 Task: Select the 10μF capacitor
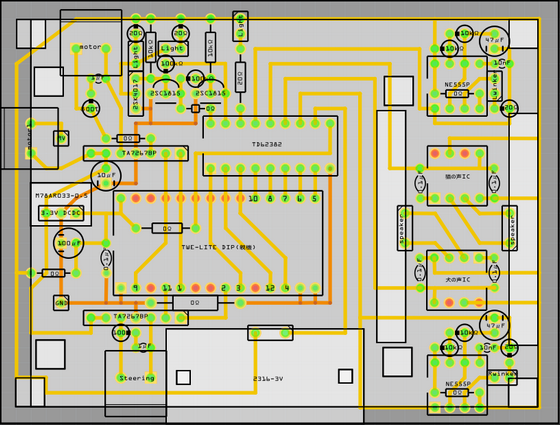tap(106, 175)
